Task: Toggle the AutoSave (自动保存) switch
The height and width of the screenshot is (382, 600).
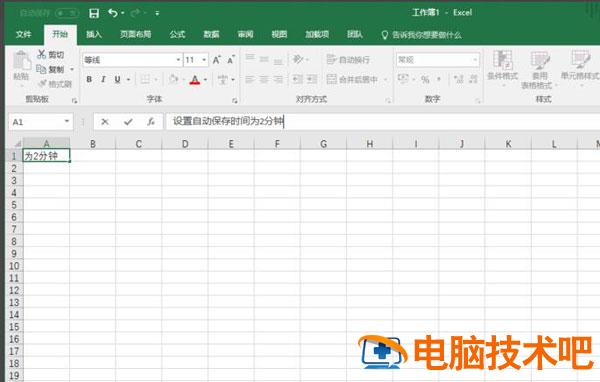Action: click(67, 13)
